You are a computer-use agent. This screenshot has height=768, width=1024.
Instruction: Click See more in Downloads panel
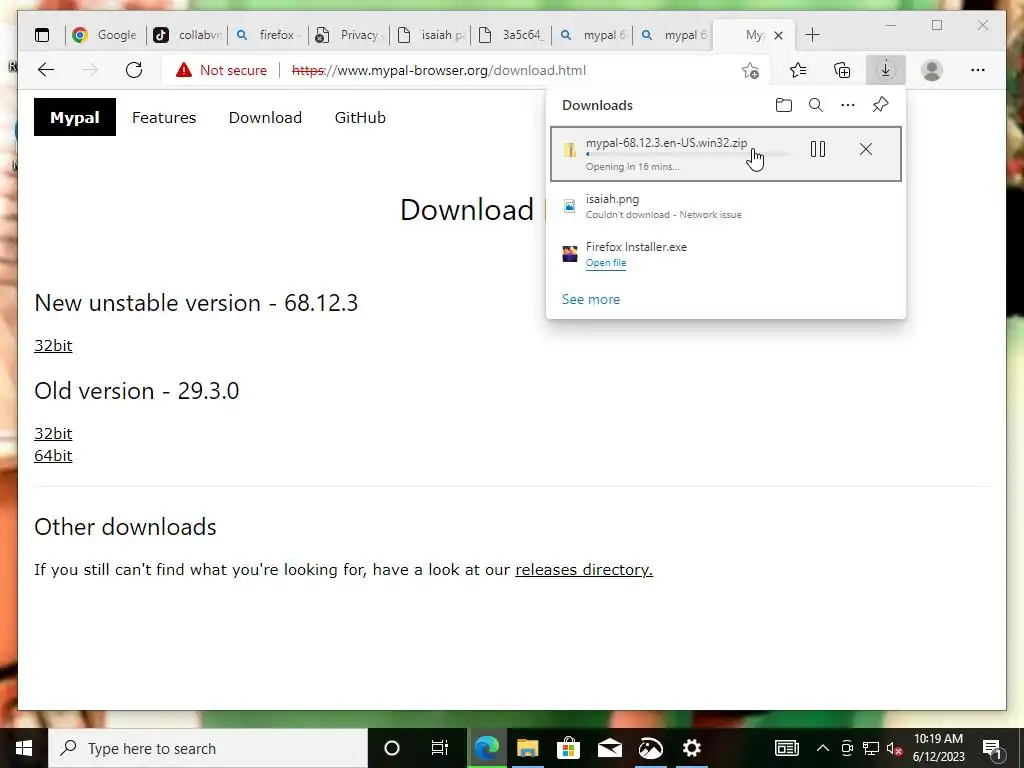(591, 299)
